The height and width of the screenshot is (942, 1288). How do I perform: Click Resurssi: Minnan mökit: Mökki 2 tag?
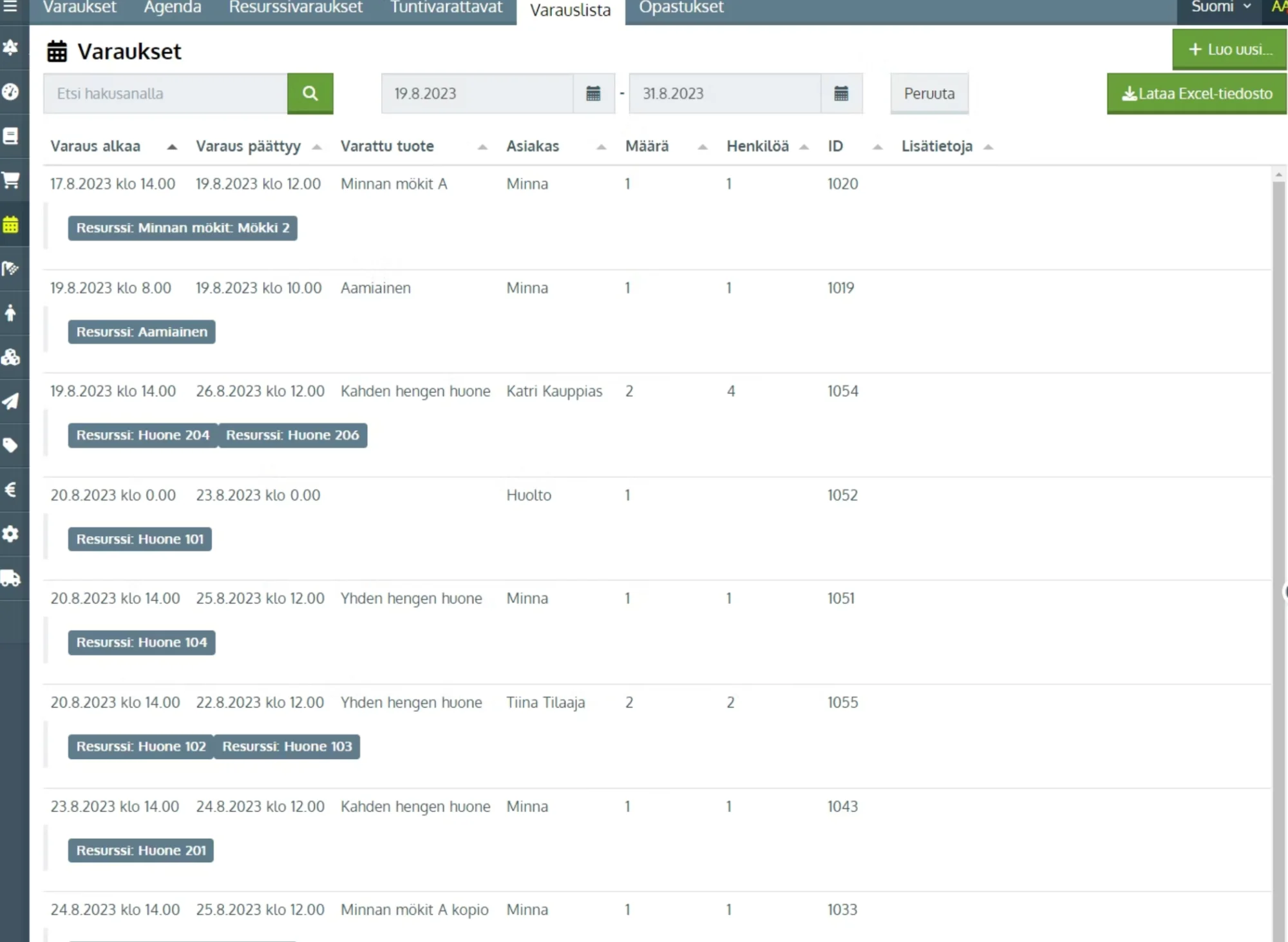coord(183,228)
